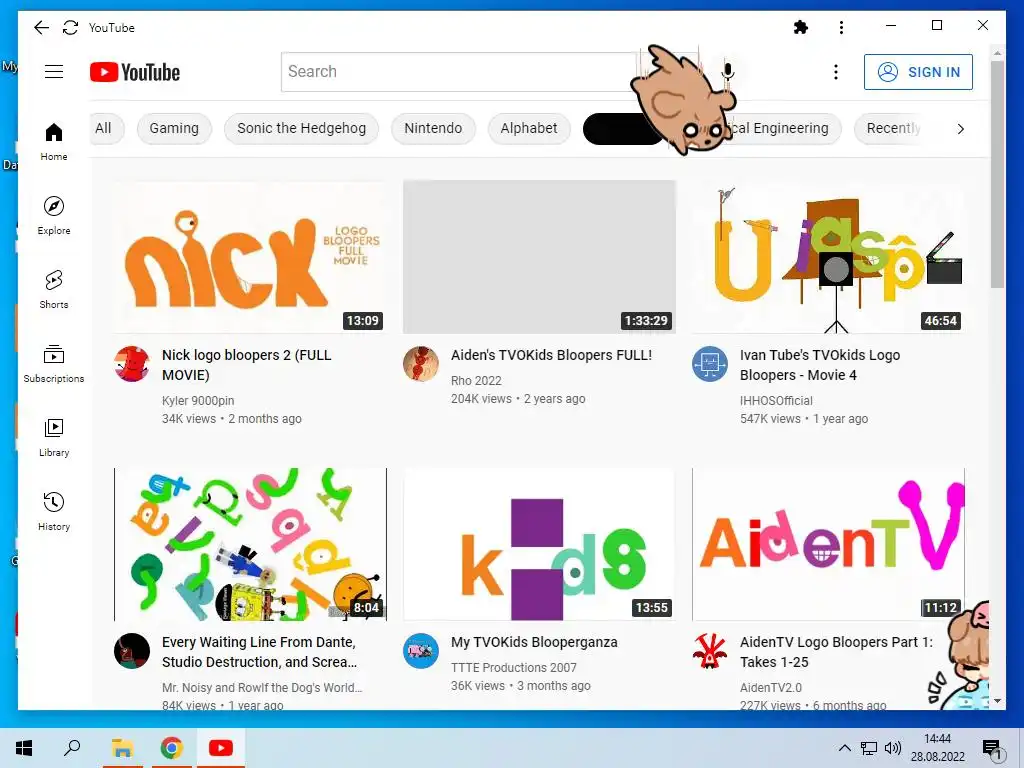Screen dimensions: 1024x768
Task: Open Ivan Tube's TVOkids Logo Bloopers title
Action: [820, 365]
